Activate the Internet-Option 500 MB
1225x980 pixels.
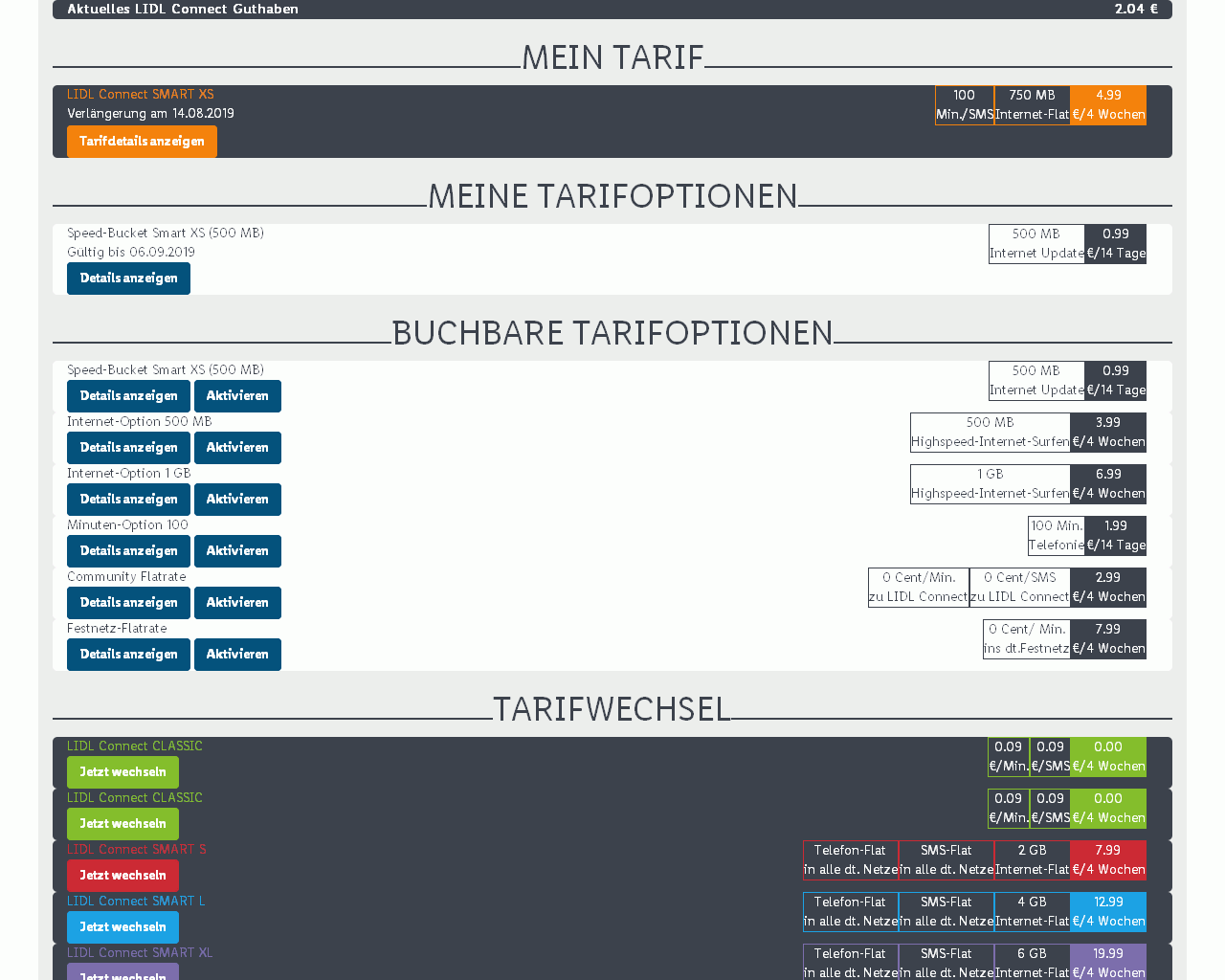(237, 448)
